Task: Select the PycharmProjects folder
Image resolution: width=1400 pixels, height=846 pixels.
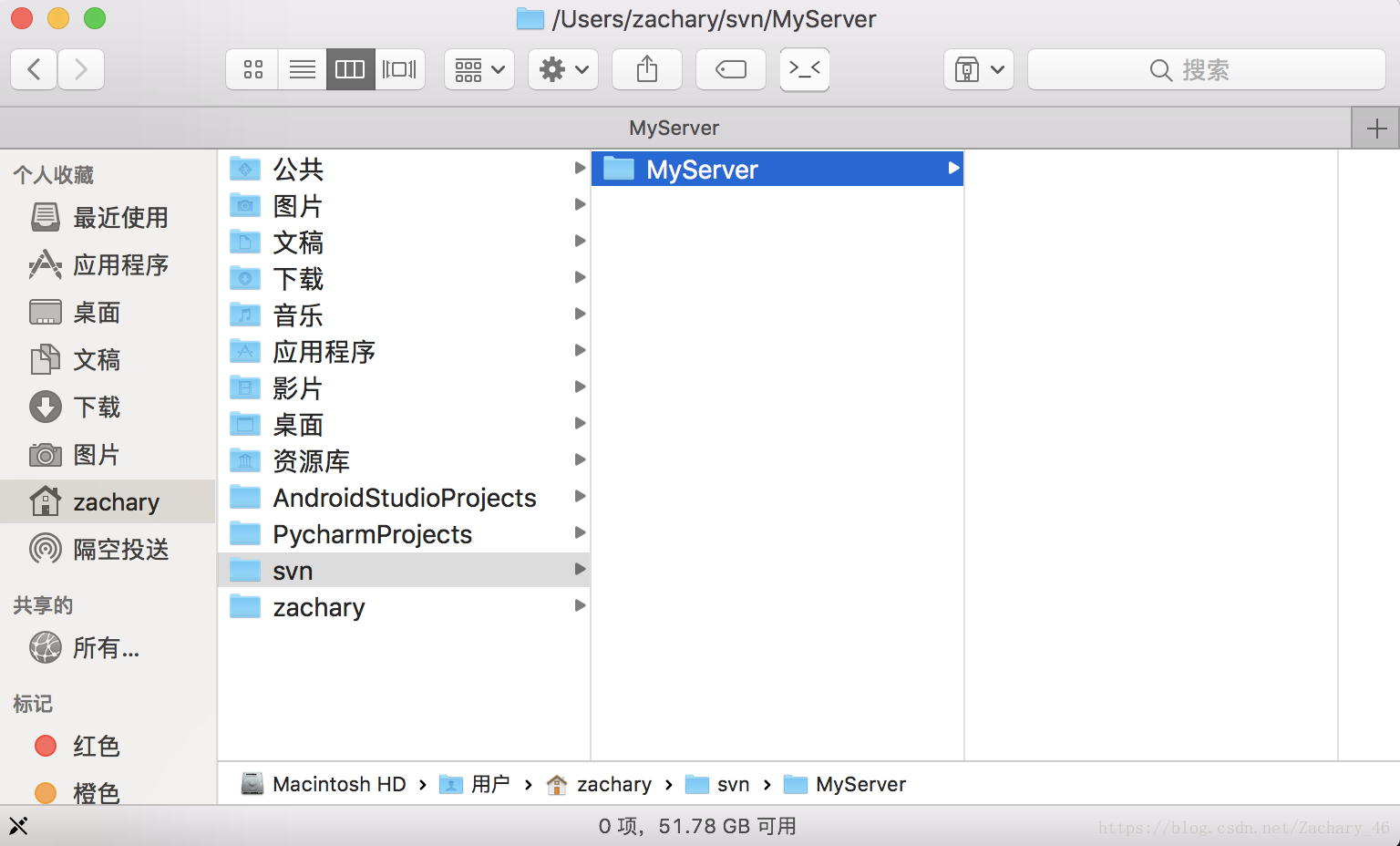Action: (x=404, y=533)
